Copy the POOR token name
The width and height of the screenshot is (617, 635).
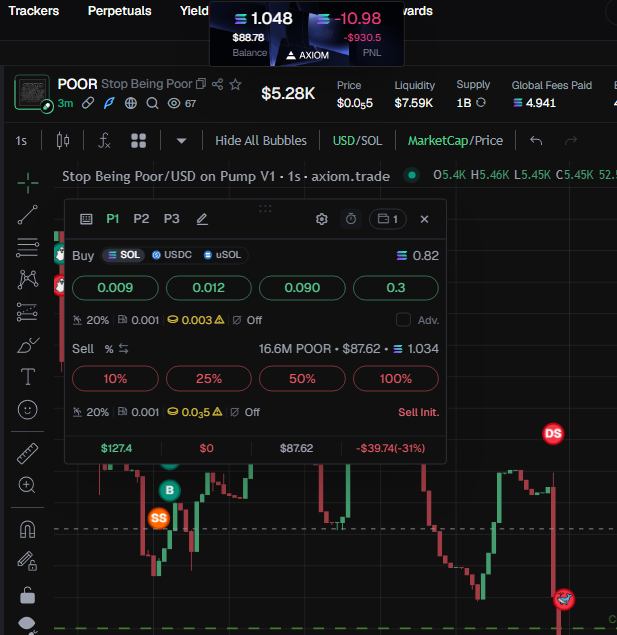[201, 84]
